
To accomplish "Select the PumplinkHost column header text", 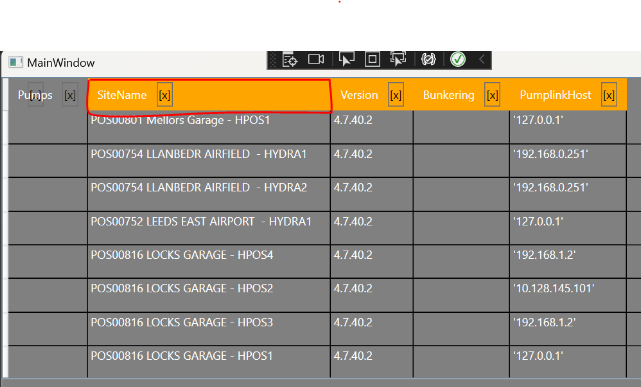I will point(556,95).
